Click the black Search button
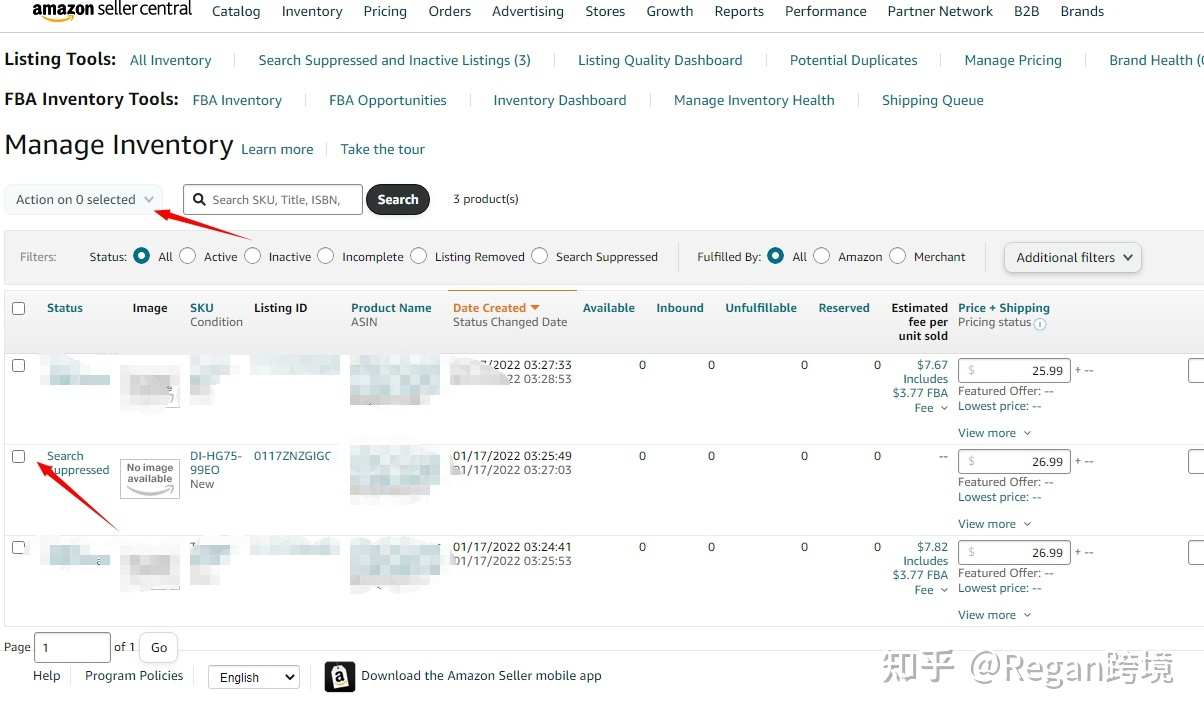This screenshot has width=1204, height=720. pos(397,200)
